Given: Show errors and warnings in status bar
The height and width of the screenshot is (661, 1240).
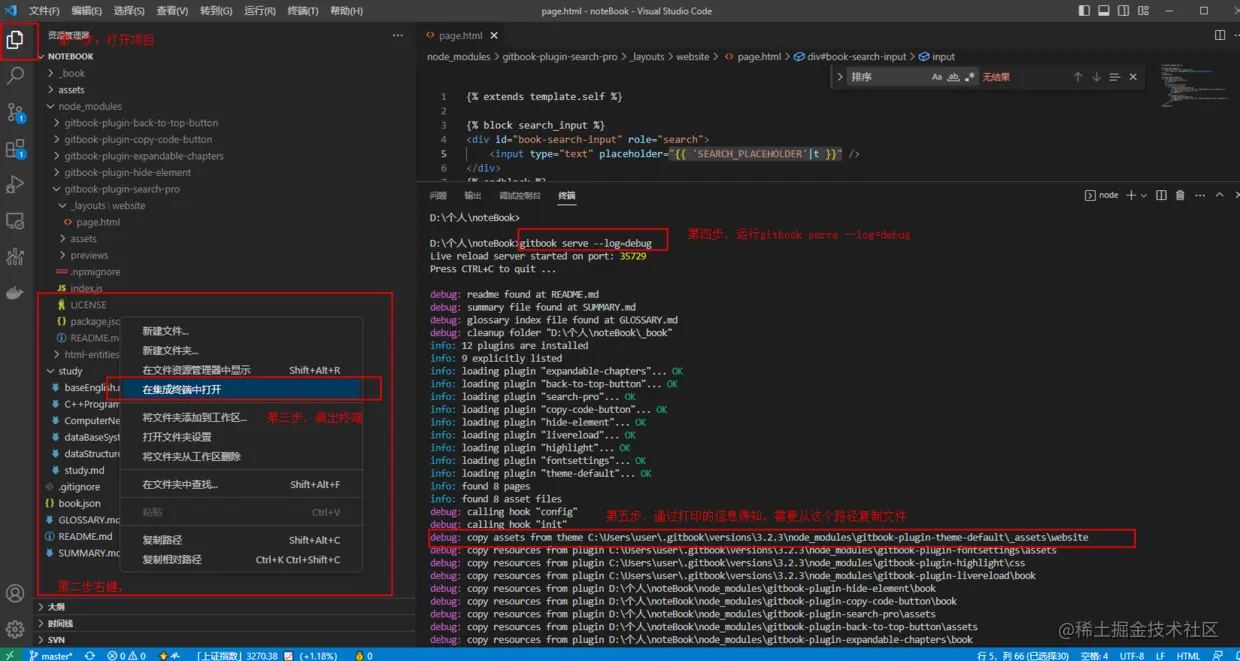Looking at the screenshot, I should 126,655.
